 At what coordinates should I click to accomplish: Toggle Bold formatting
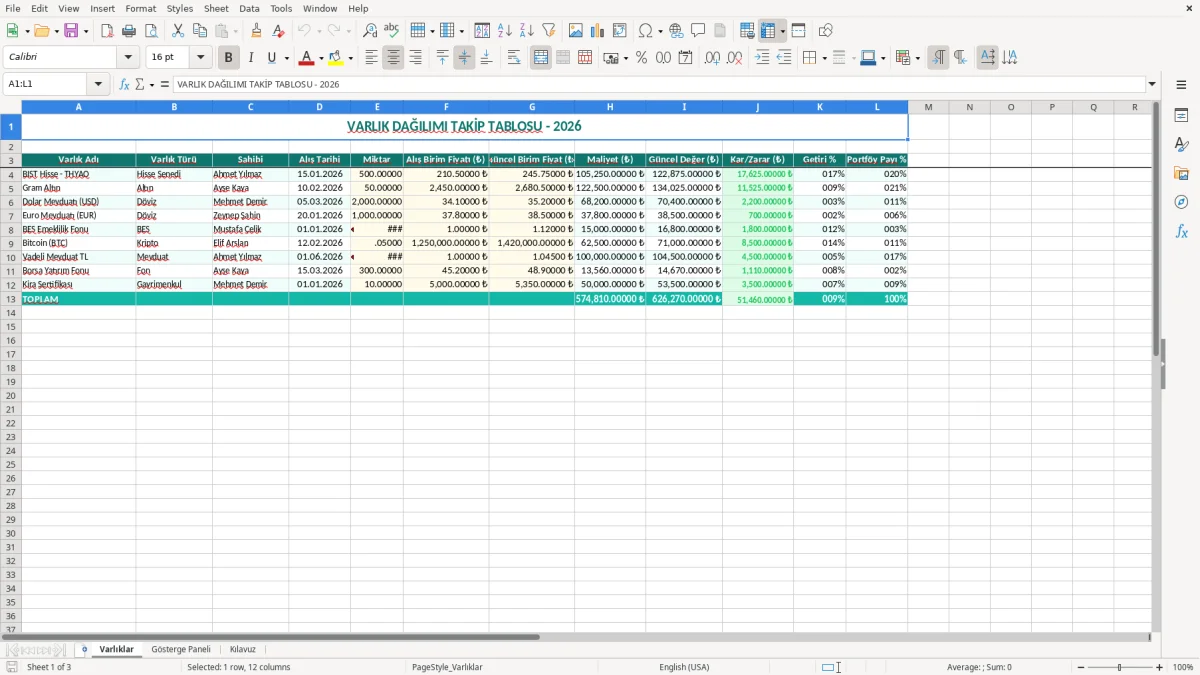tap(228, 58)
